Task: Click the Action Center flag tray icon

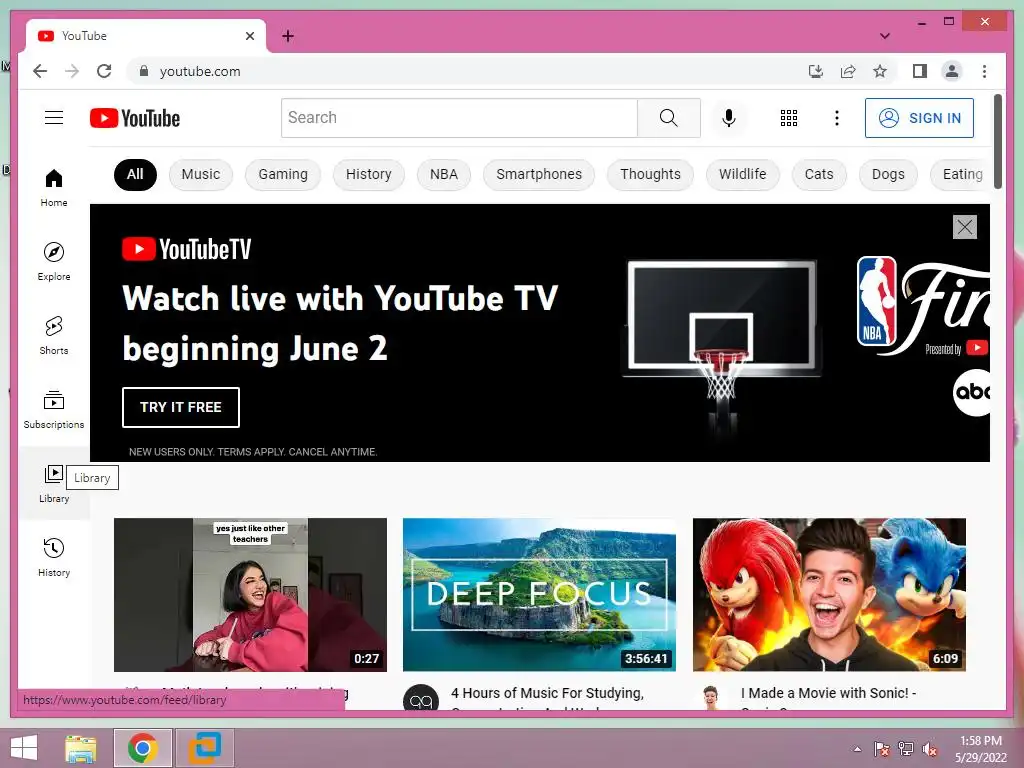Action: [x=881, y=749]
